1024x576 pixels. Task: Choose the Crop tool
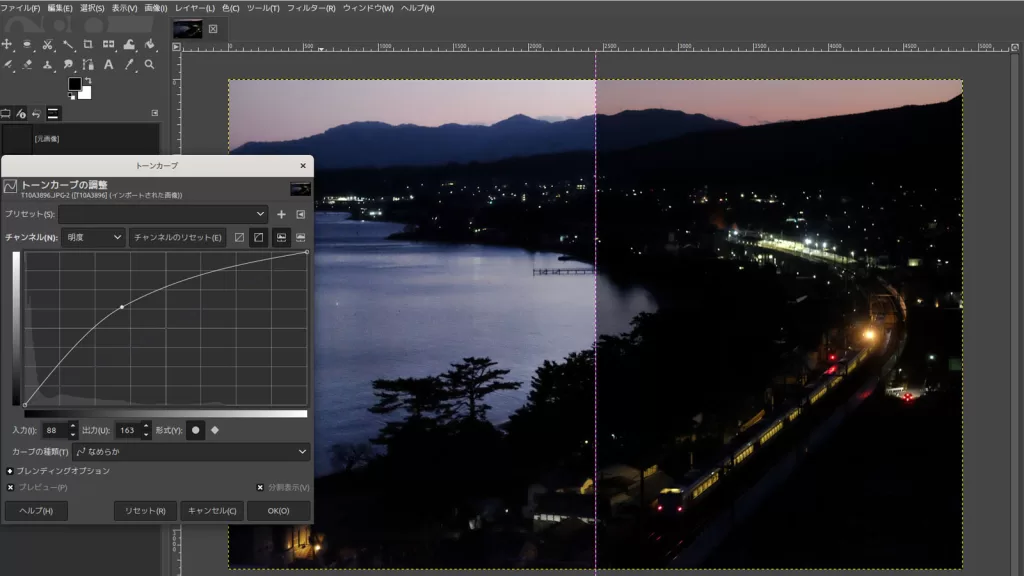click(88, 44)
